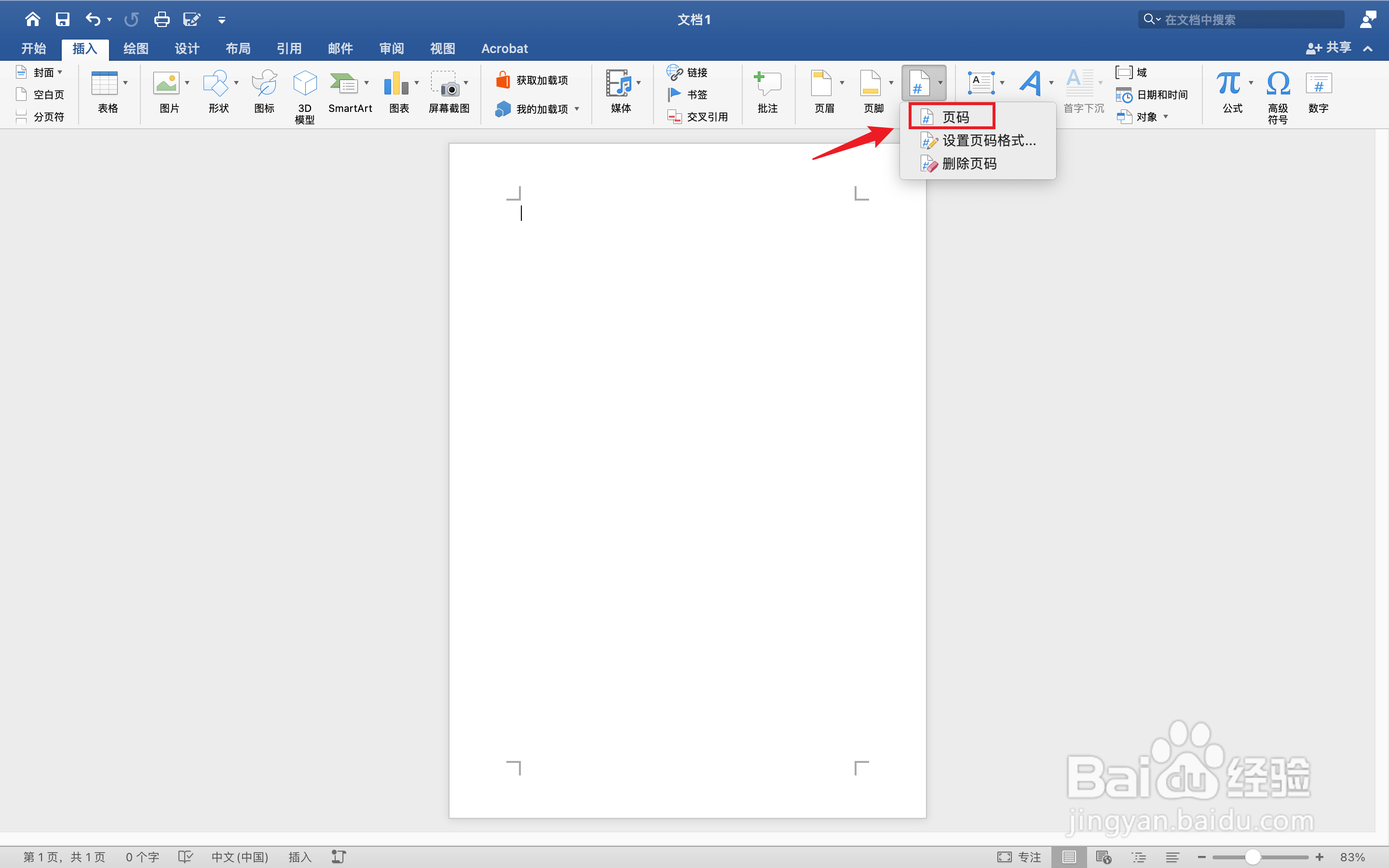Click the zoom slider in status bar
Screen dimensions: 1389x868
pos(1253,856)
